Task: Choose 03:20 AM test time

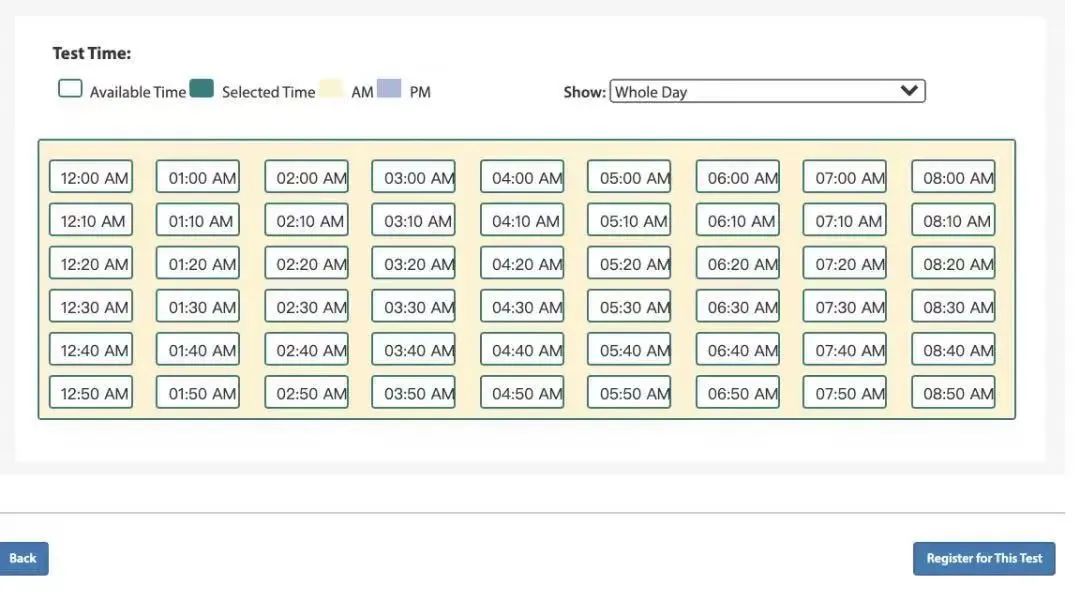Action: pyautogui.click(x=413, y=263)
